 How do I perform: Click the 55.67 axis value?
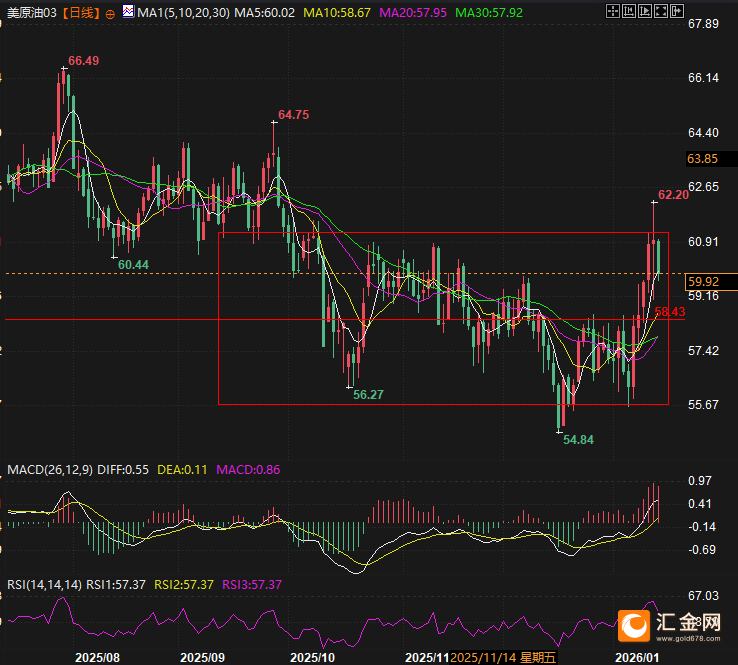tap(704, 405)
